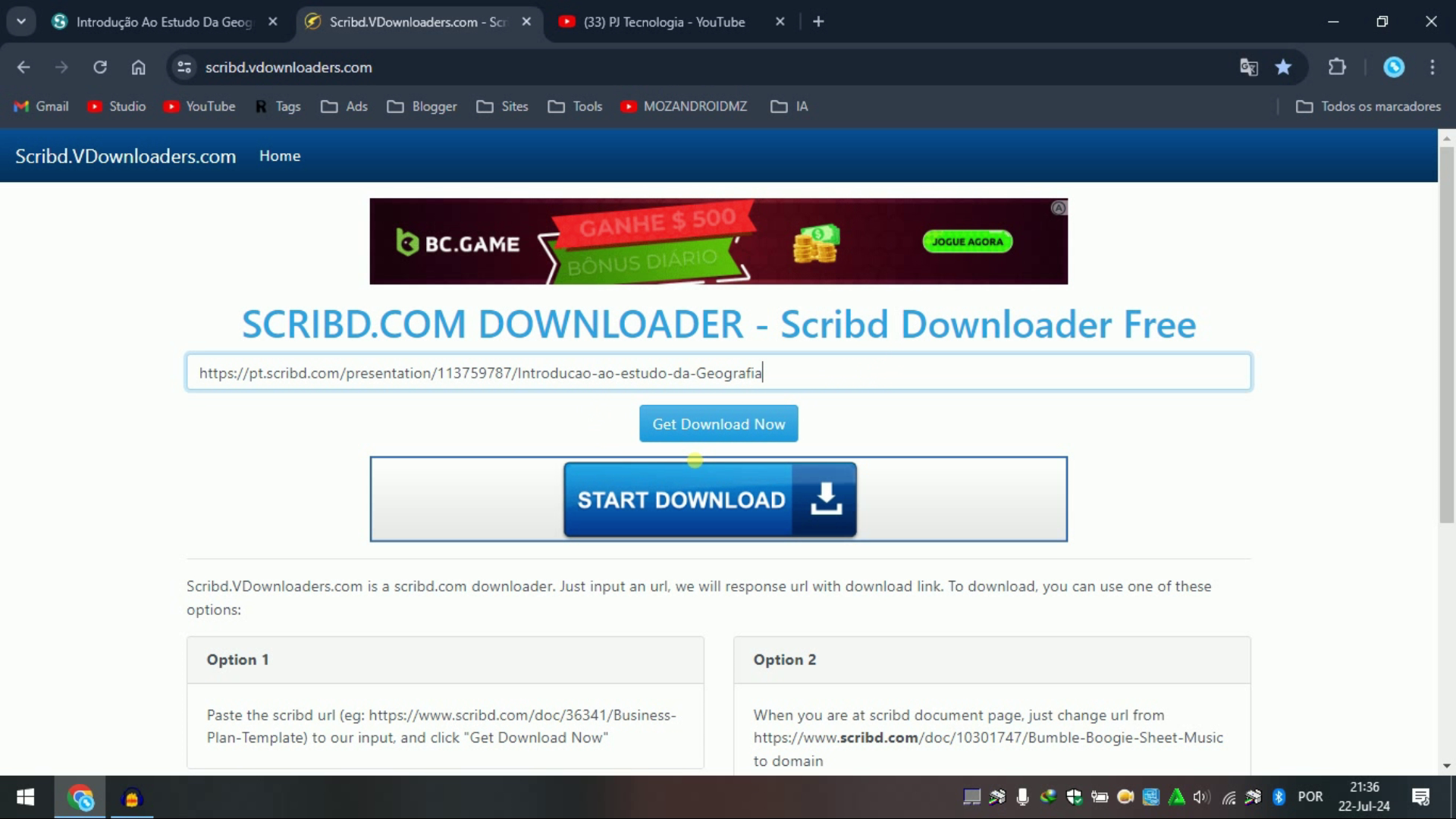Open Chrome's three-dot menu

1434,67
